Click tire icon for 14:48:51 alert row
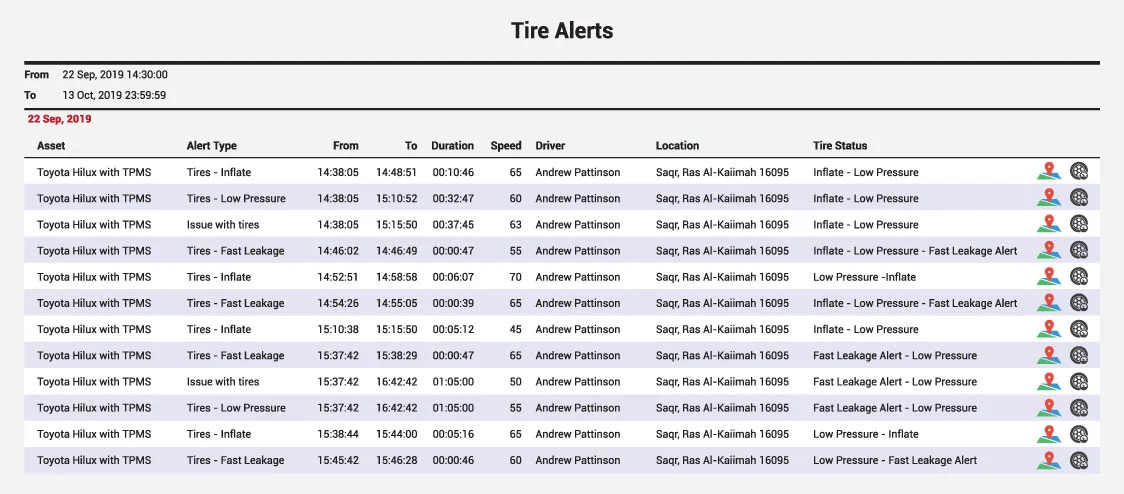The image size is (1124, 494). click(x=1079, y=172)
